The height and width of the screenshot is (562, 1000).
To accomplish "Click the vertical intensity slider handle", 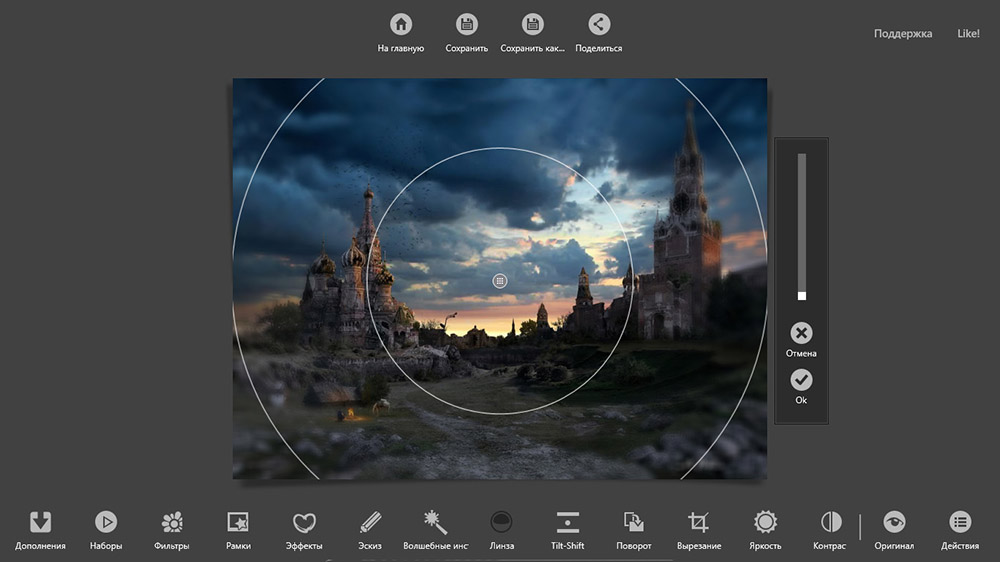I will point(802,296).
